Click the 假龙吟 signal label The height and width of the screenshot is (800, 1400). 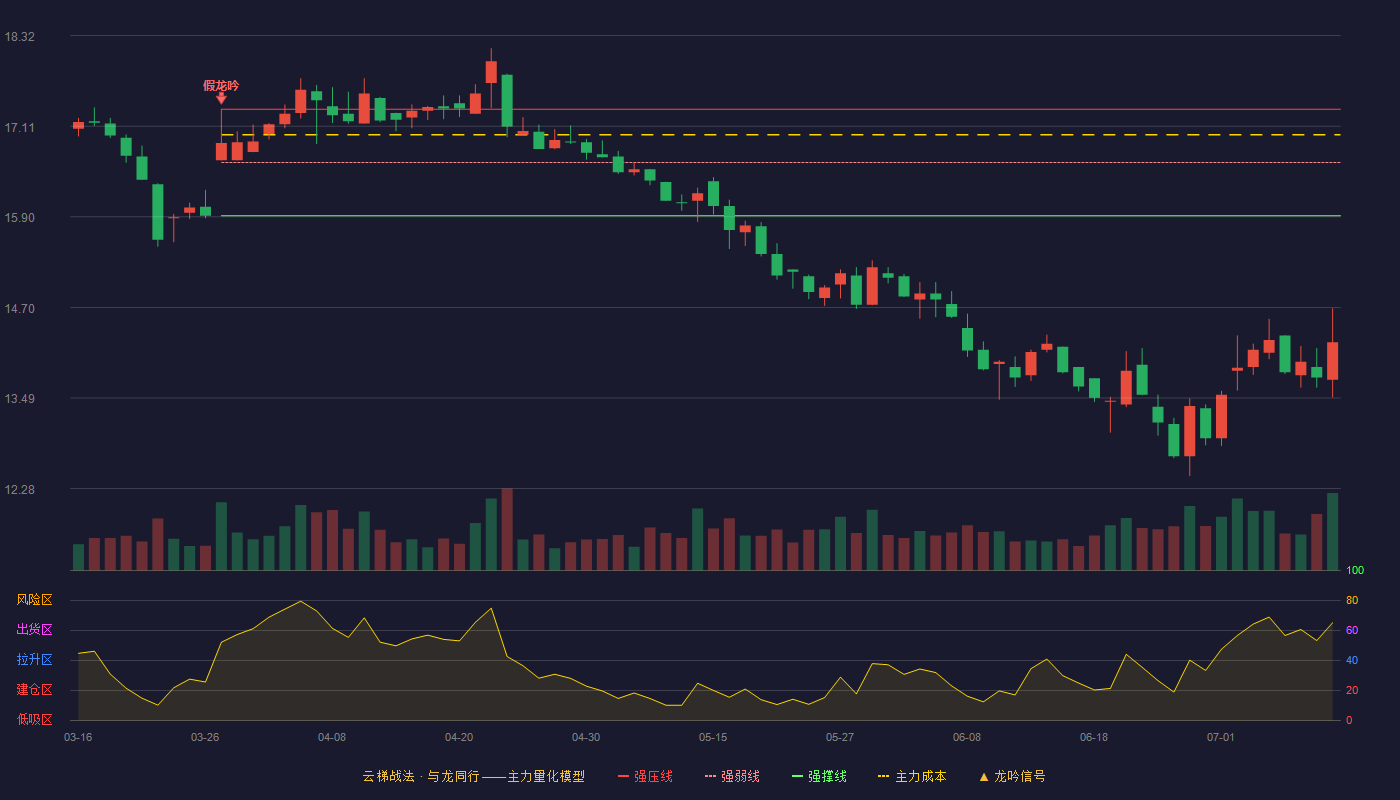click(221, 85)
